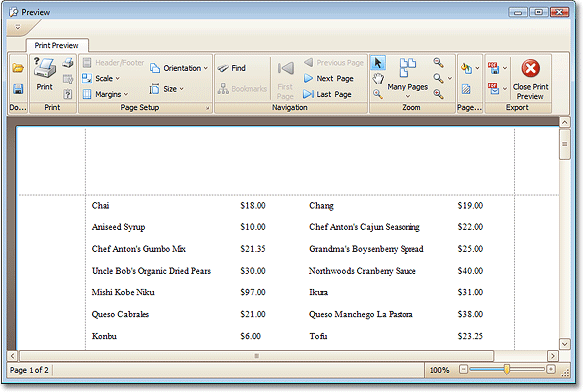This screenshot has height=392, width=583.
Task: Activate the Magnifier tool below the hand
Action: coord(378,94)
